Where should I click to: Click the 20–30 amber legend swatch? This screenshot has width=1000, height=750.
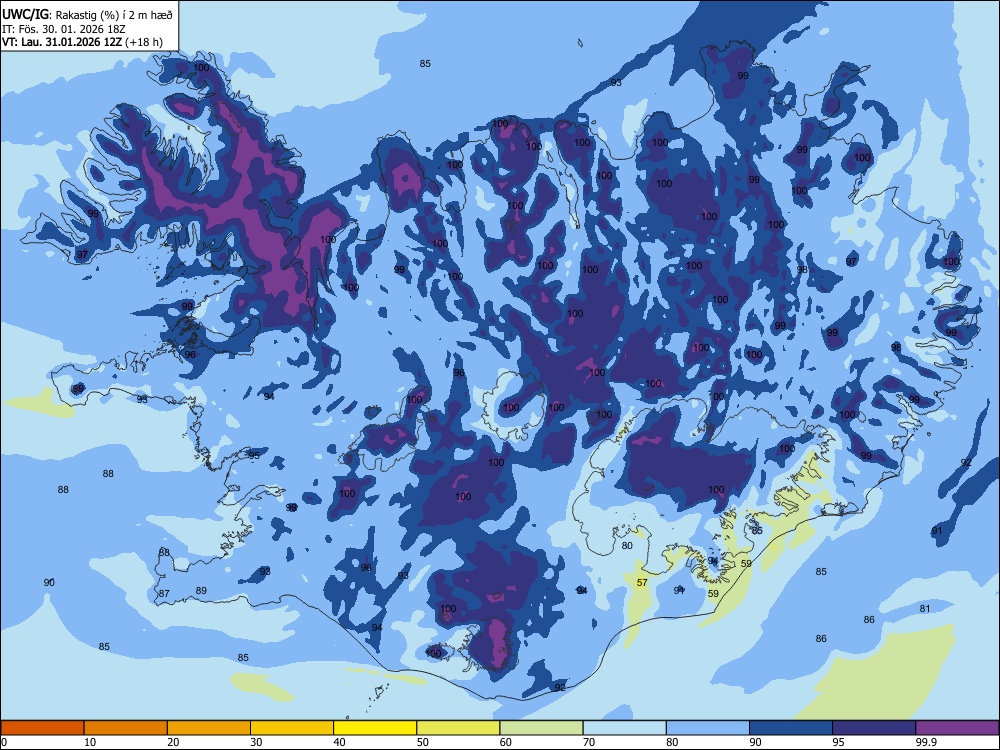[x=209, y=728]
